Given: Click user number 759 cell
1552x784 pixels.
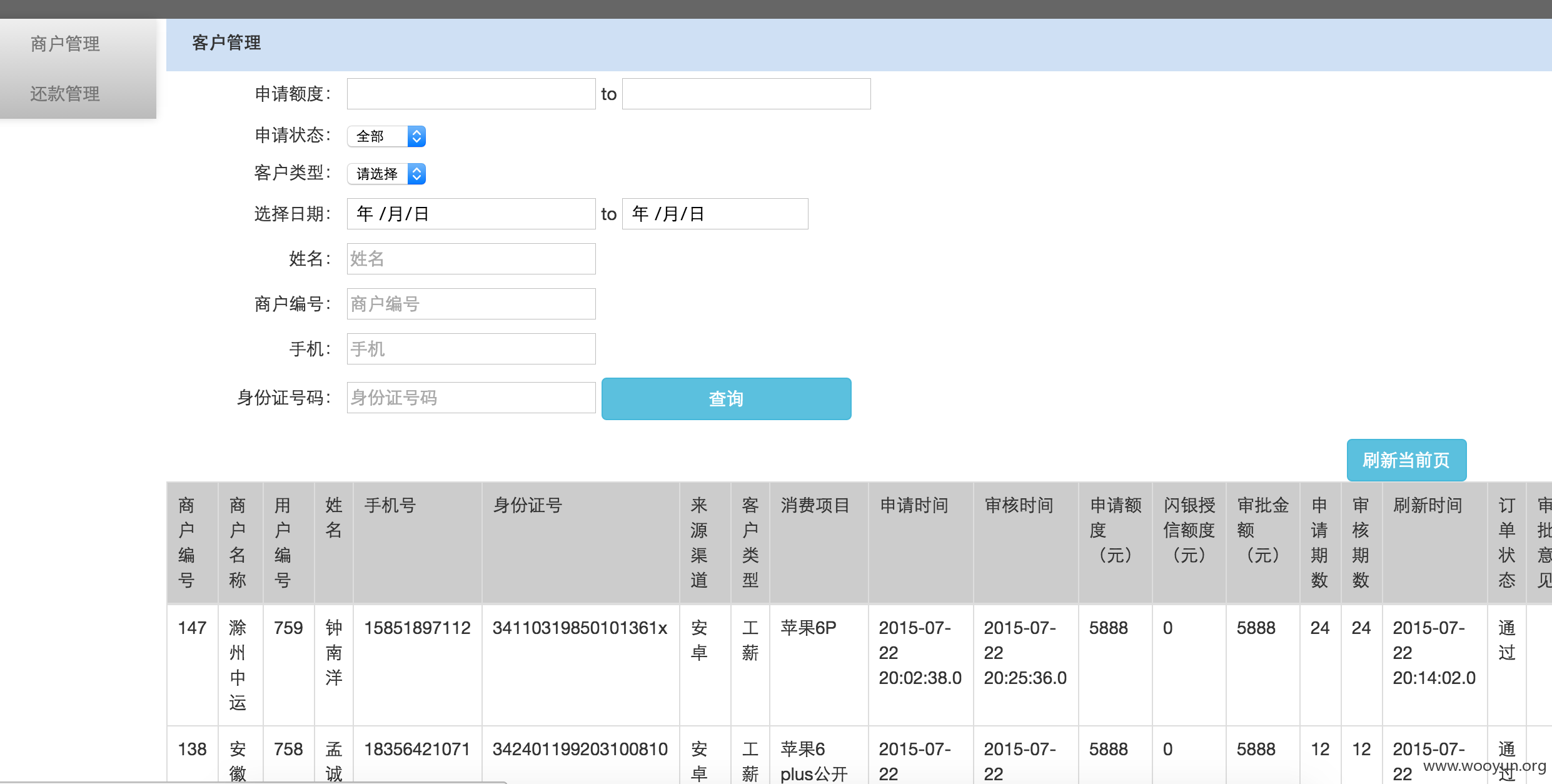Looking at the screenshot, I should tap(288, 665).
